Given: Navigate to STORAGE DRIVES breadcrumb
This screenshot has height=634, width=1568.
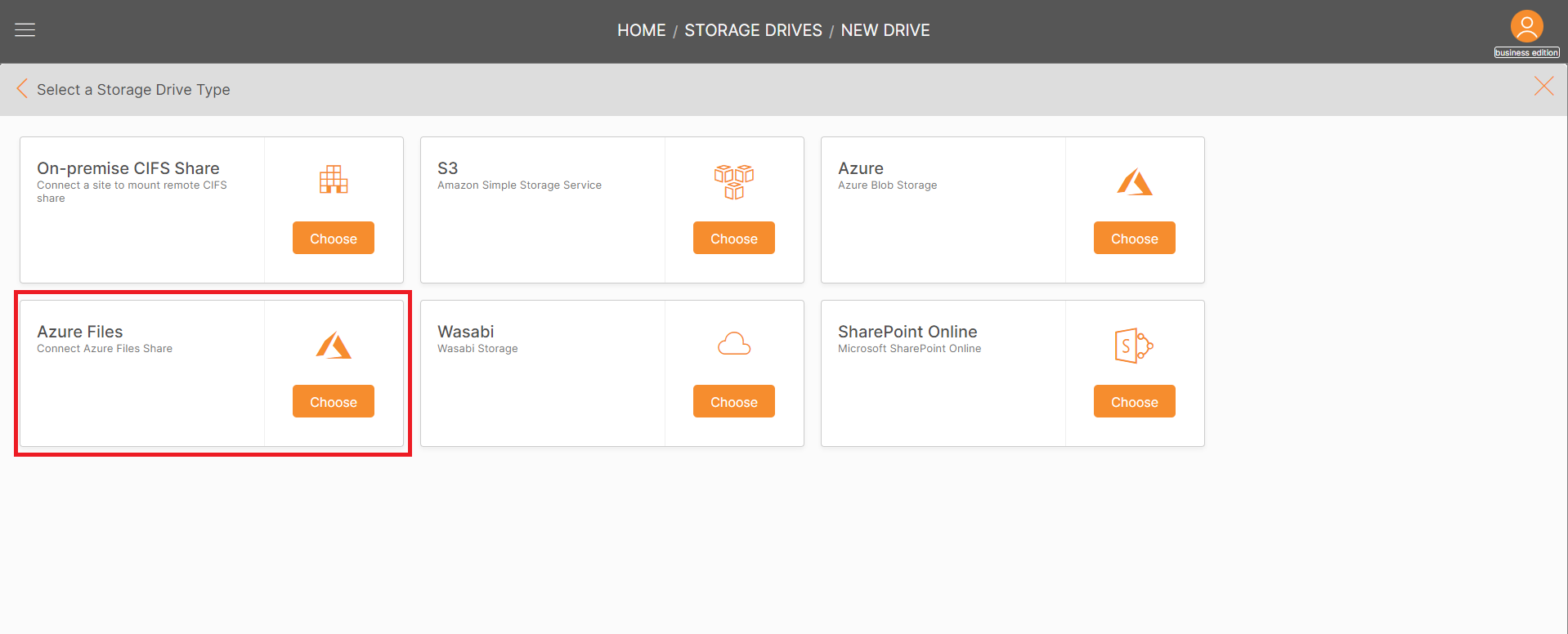Looking at the screenshot, I should tap(753, 30).
